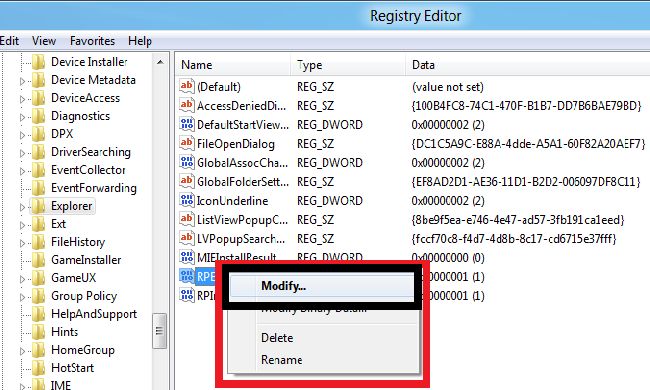Select the EventCollector folder icon
The width and height of the screenshot is (650, 390).
(x=39, y=170)
